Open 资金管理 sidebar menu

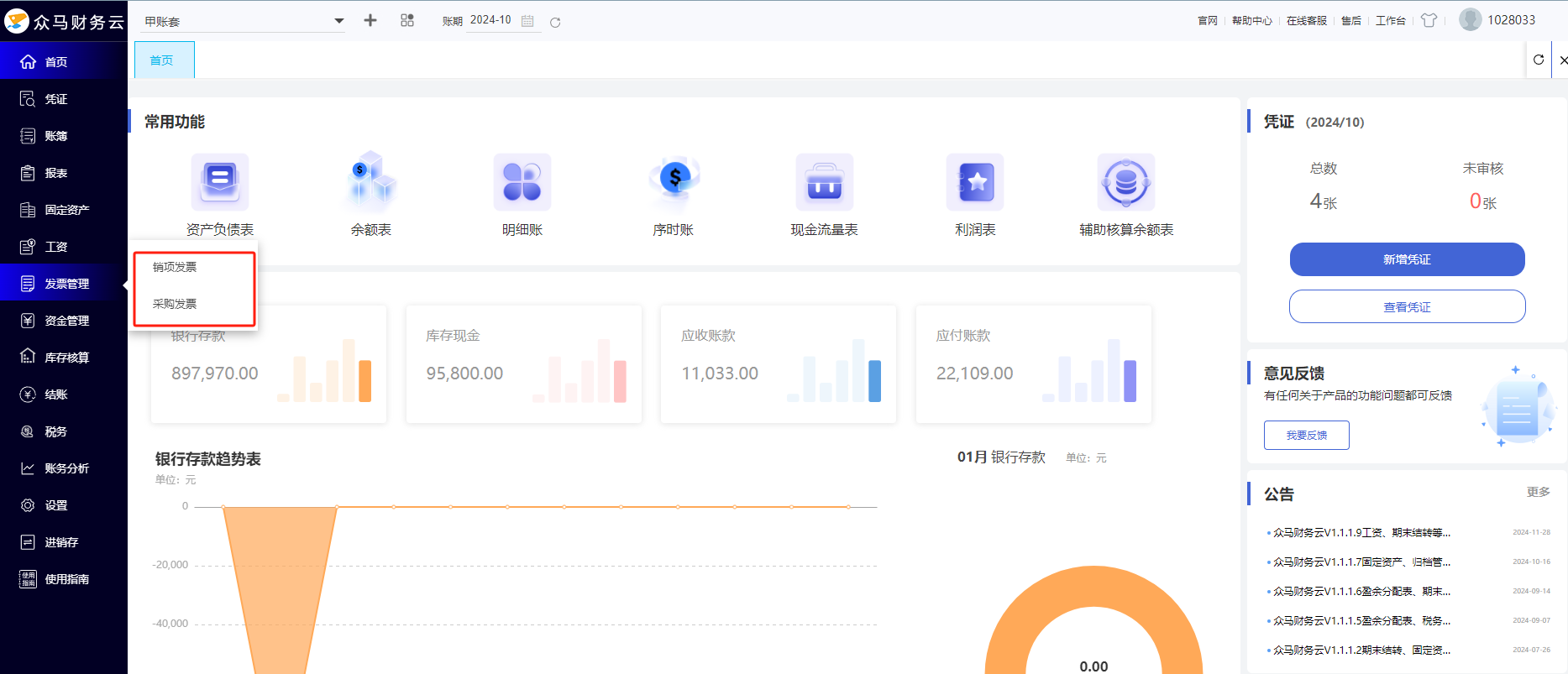click(x=64, y=321)
